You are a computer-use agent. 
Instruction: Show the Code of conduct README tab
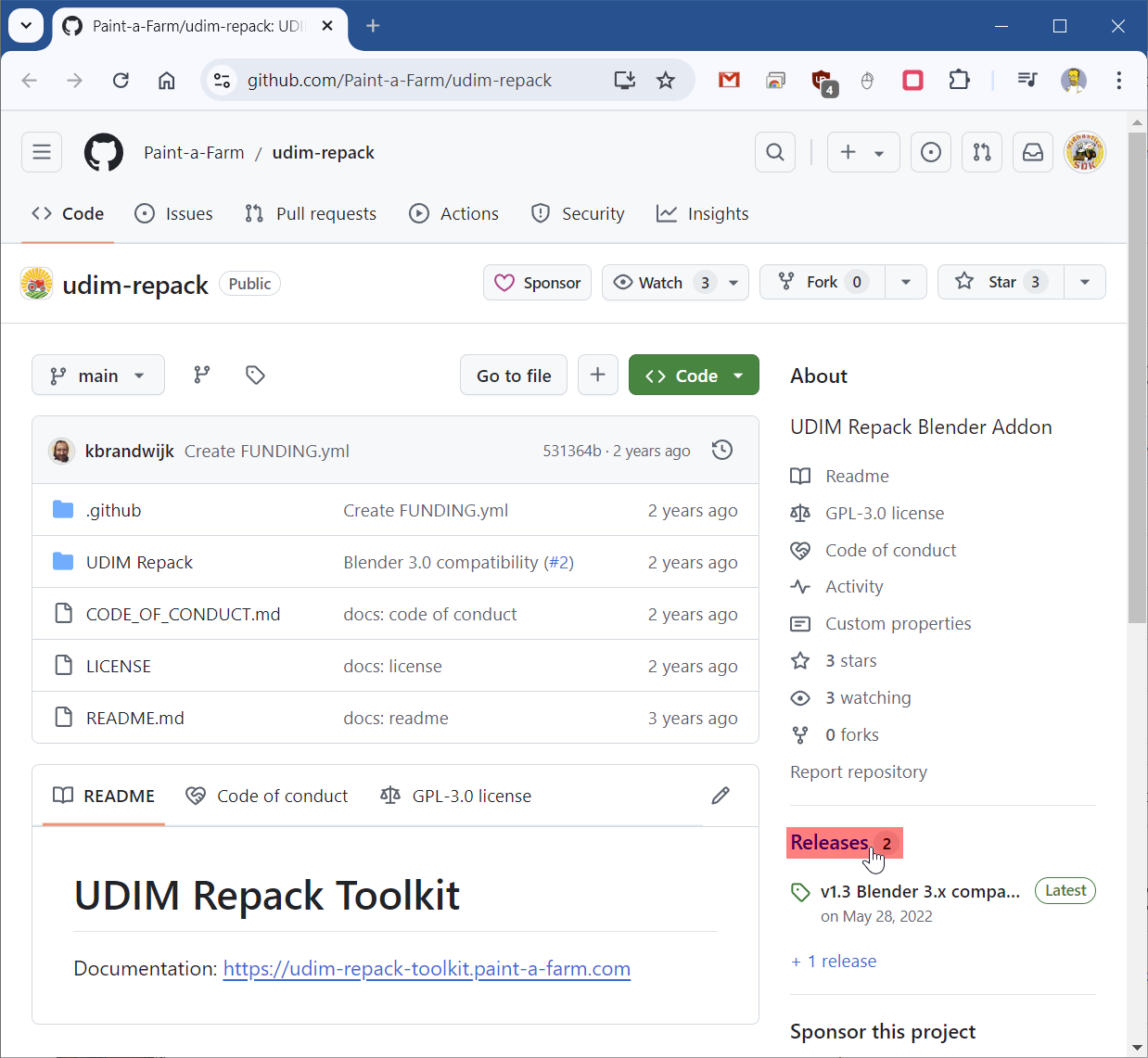pos(267,796)
